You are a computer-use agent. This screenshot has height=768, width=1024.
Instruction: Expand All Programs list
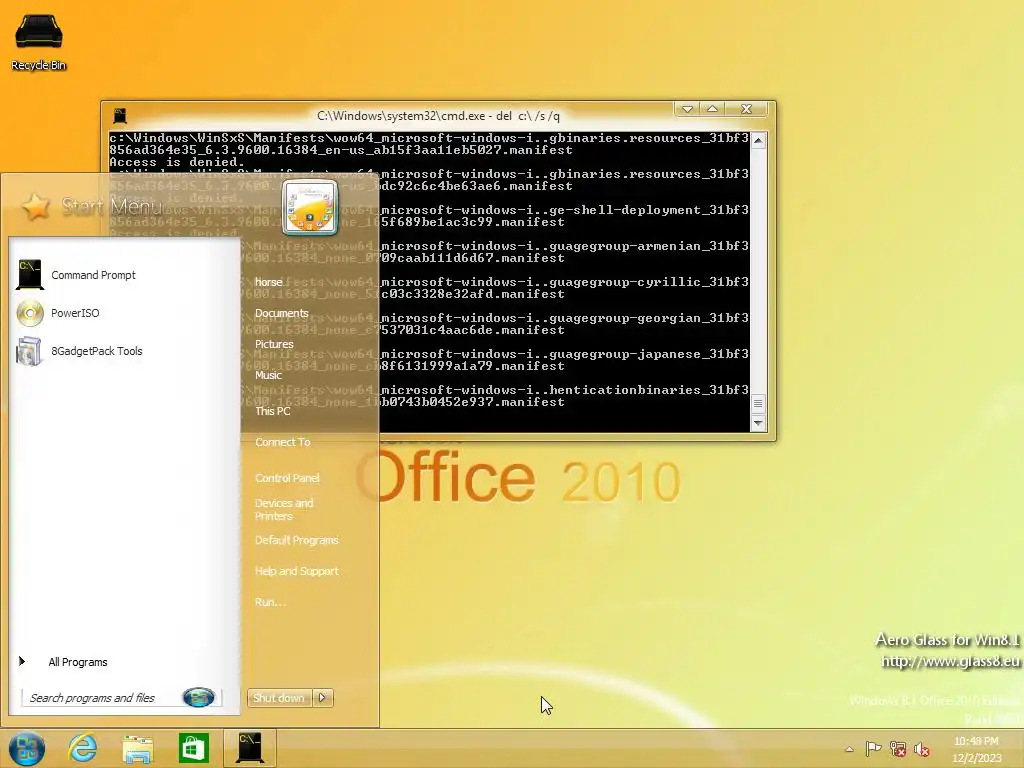coord(78,662)
